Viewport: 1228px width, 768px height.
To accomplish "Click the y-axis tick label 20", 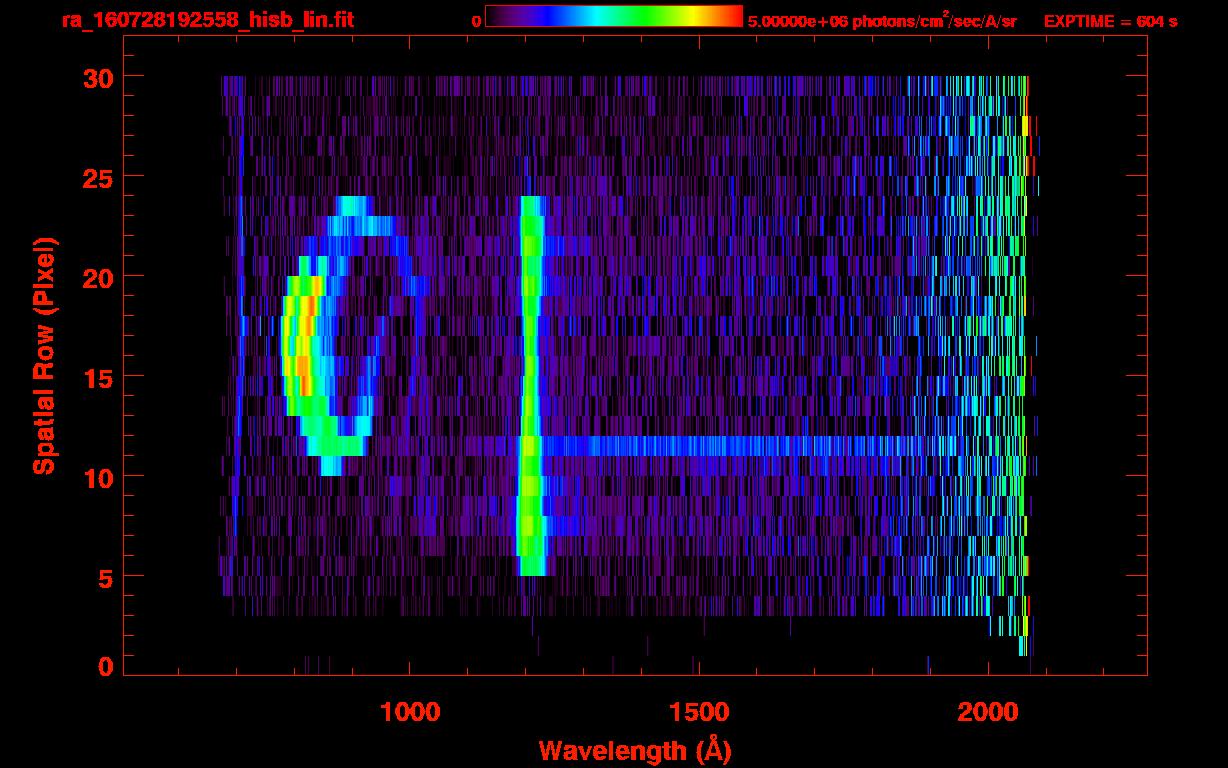I will click(98, 277).
